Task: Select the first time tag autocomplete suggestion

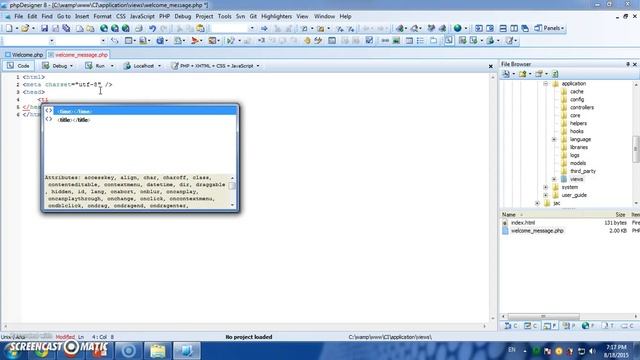Action: [x=141, y=111]
